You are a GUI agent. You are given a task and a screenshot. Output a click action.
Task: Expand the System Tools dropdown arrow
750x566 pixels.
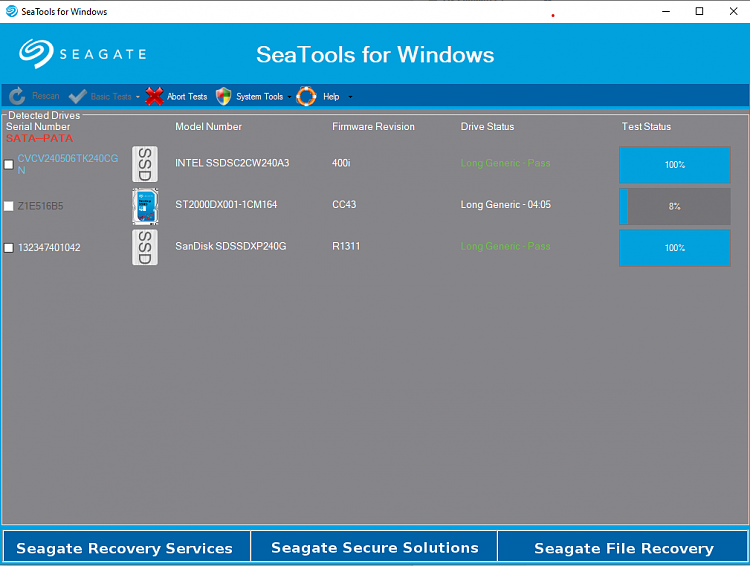289,97
